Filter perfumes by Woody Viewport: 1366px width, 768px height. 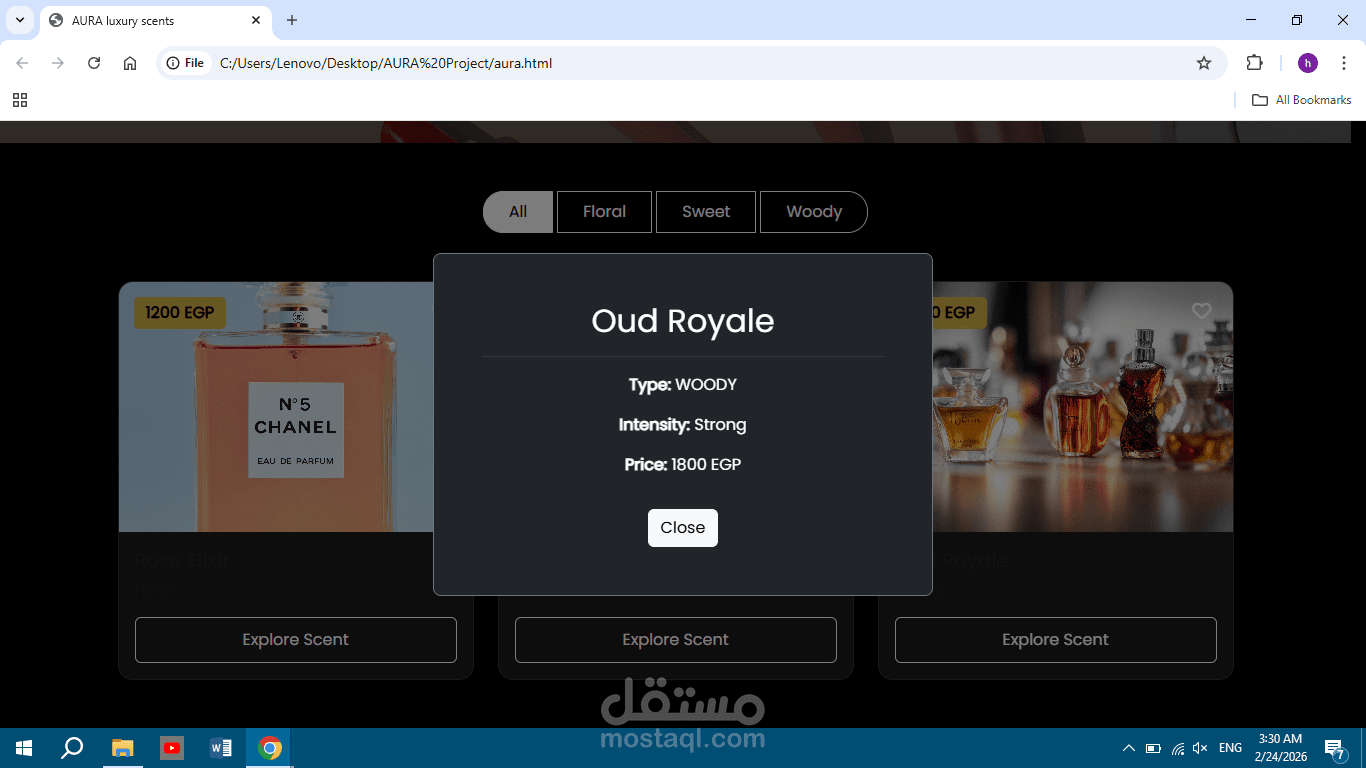pyautogui.click(x=814, y=212)
